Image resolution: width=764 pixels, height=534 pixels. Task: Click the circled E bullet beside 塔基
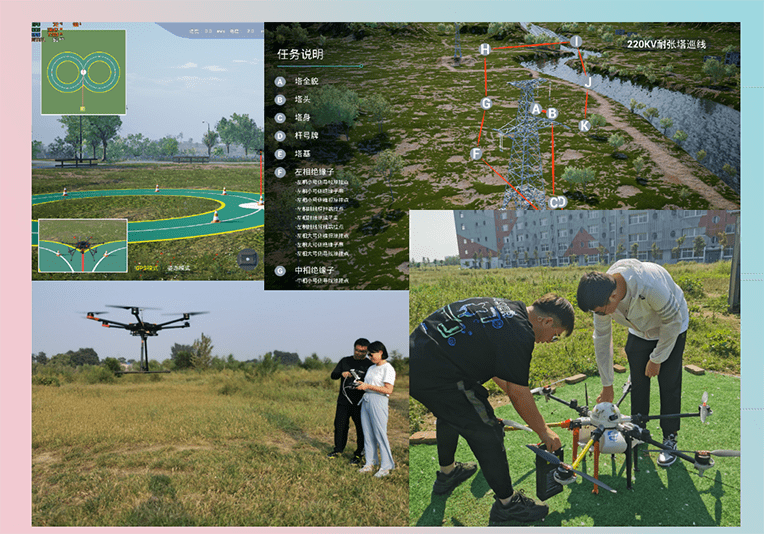[280, 154]
